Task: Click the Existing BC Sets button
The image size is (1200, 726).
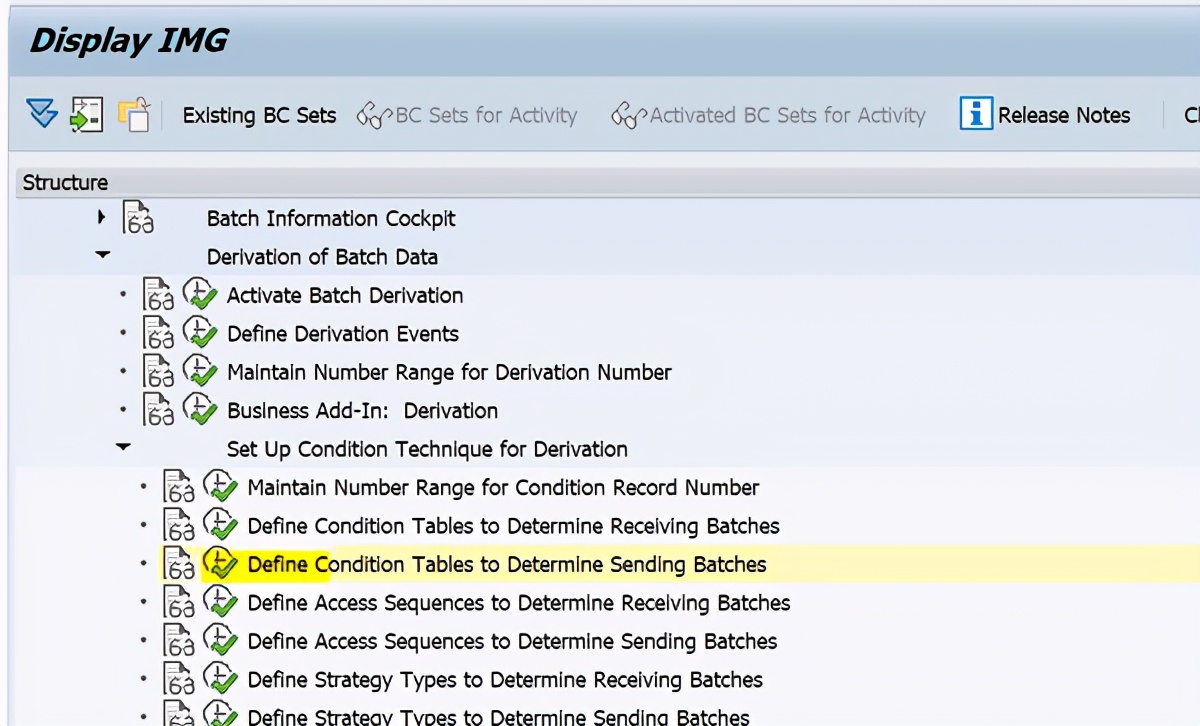Action: click(x=258, y=115)
